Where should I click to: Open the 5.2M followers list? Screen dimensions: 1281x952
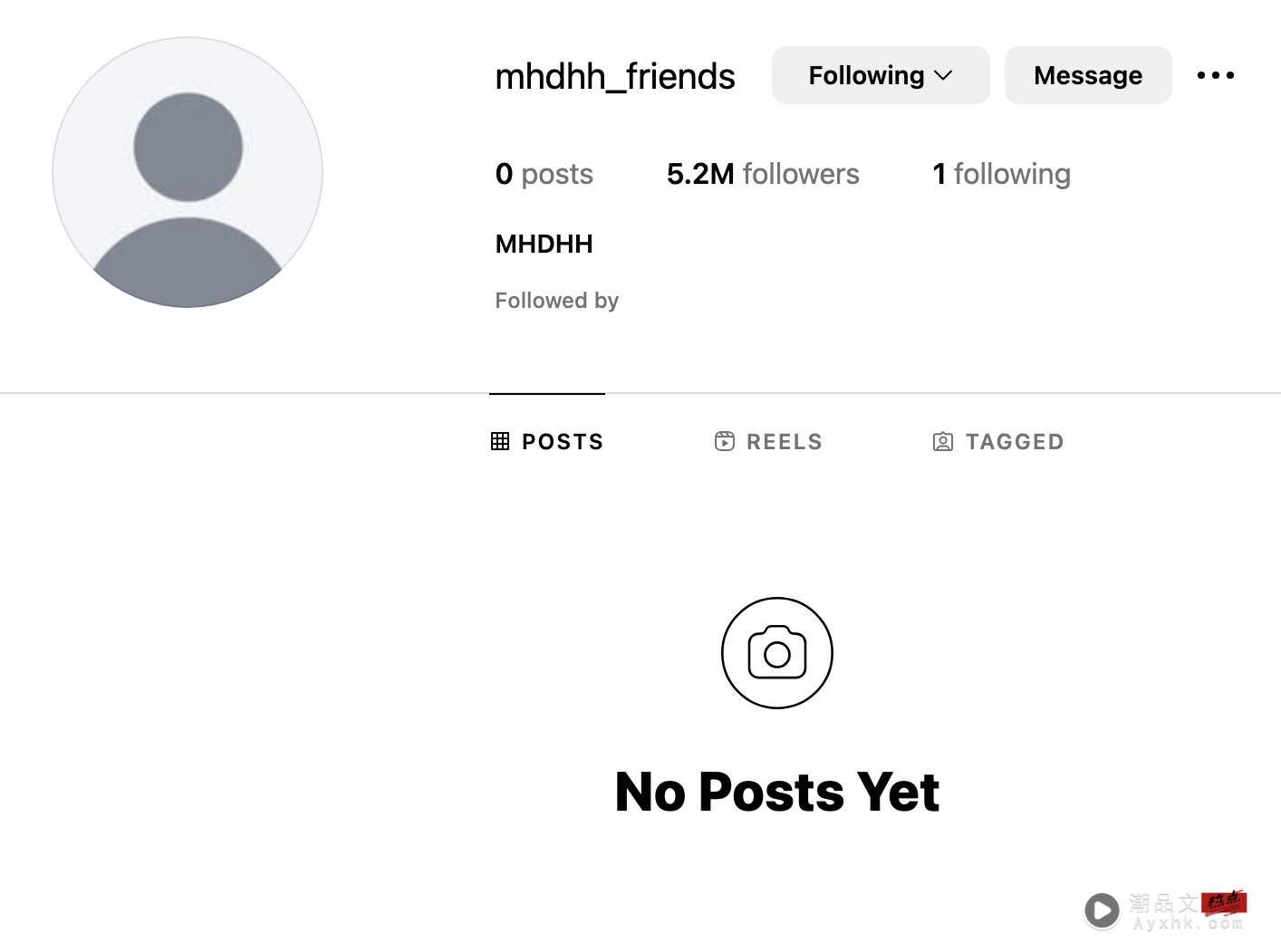click(x=763, y=174)
